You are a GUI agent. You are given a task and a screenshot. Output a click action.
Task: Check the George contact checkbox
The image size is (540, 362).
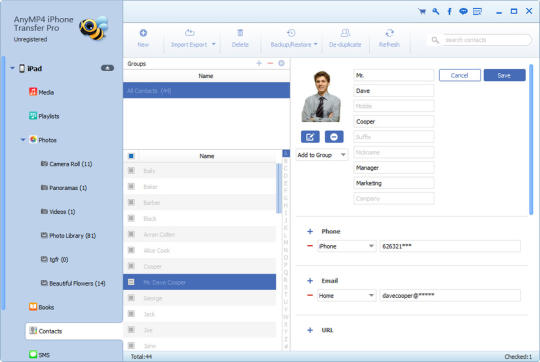[x=131, y=298]
